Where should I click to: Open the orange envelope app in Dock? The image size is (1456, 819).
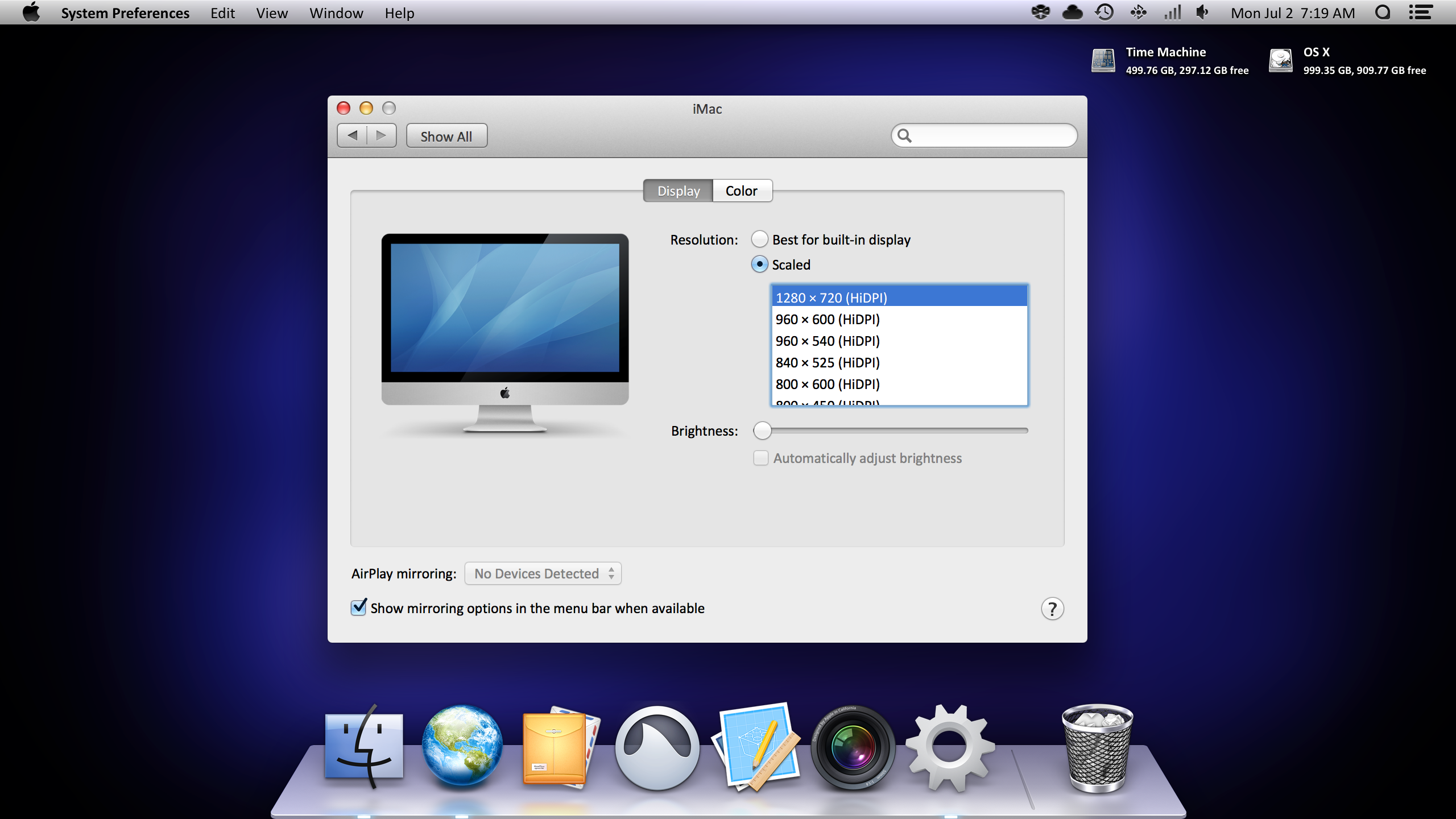click(560, 747)
